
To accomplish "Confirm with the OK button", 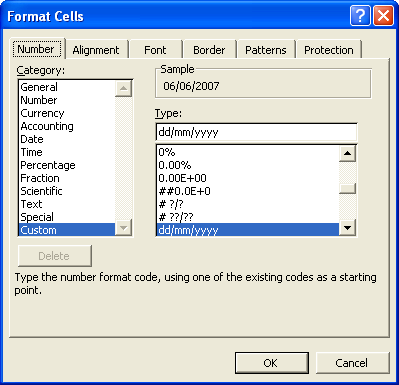I will tap(272, 363).
